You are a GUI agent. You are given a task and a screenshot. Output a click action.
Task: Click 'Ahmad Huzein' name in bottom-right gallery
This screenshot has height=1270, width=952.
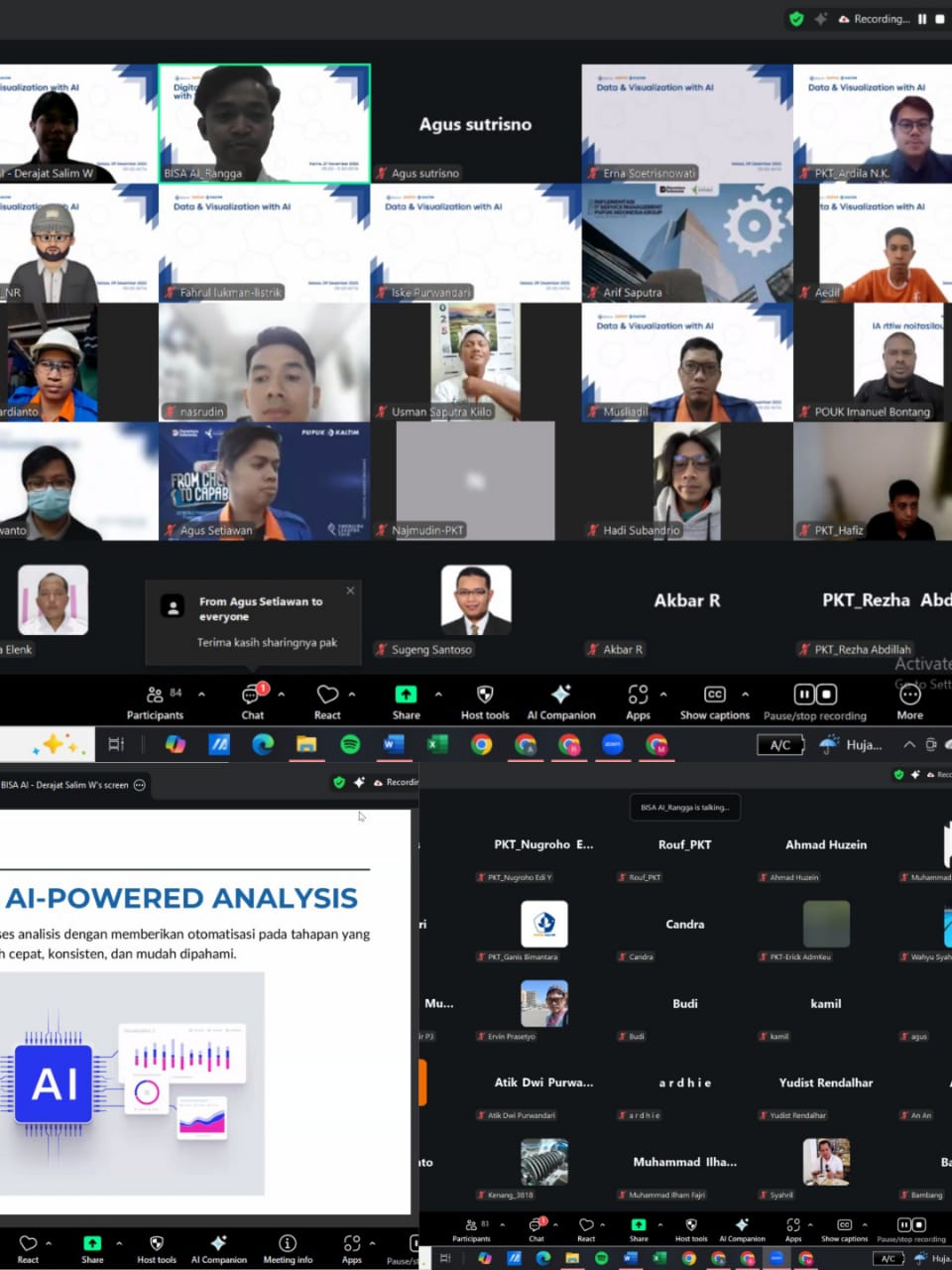coord(826,844)
